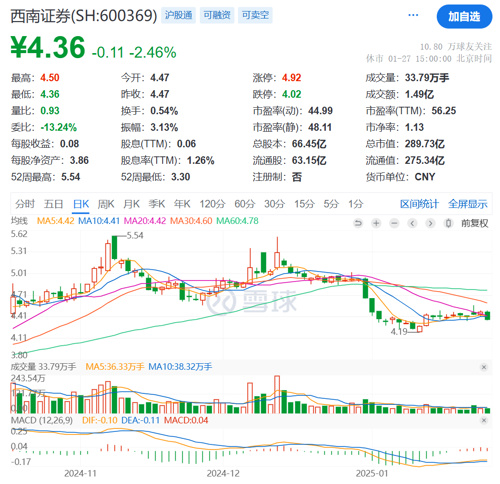Switch to the 月K monthly tab
Screen dimensions: 500x484
point(131,204)
